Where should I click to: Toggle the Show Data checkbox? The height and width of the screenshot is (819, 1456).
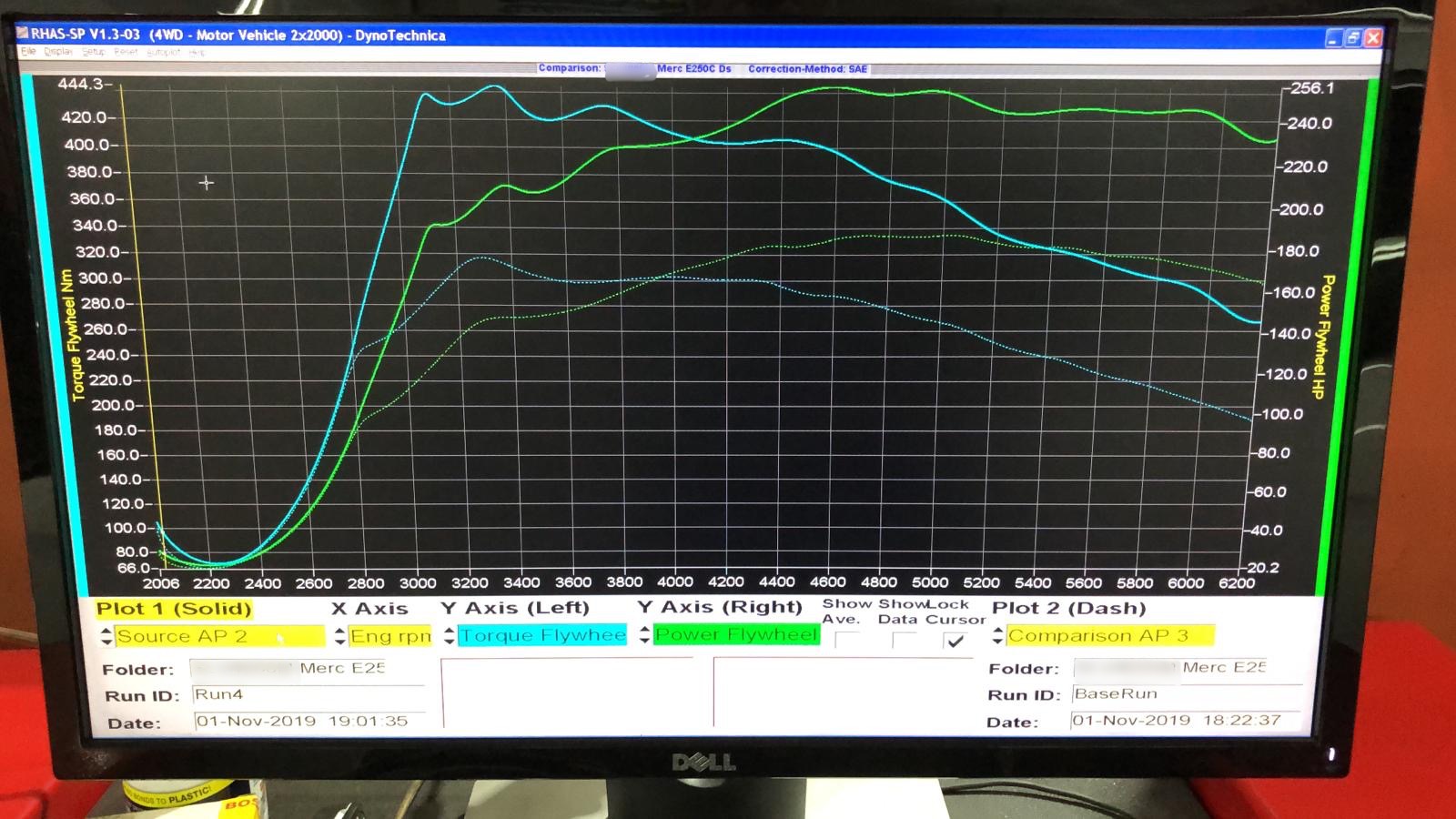(904, 640)
